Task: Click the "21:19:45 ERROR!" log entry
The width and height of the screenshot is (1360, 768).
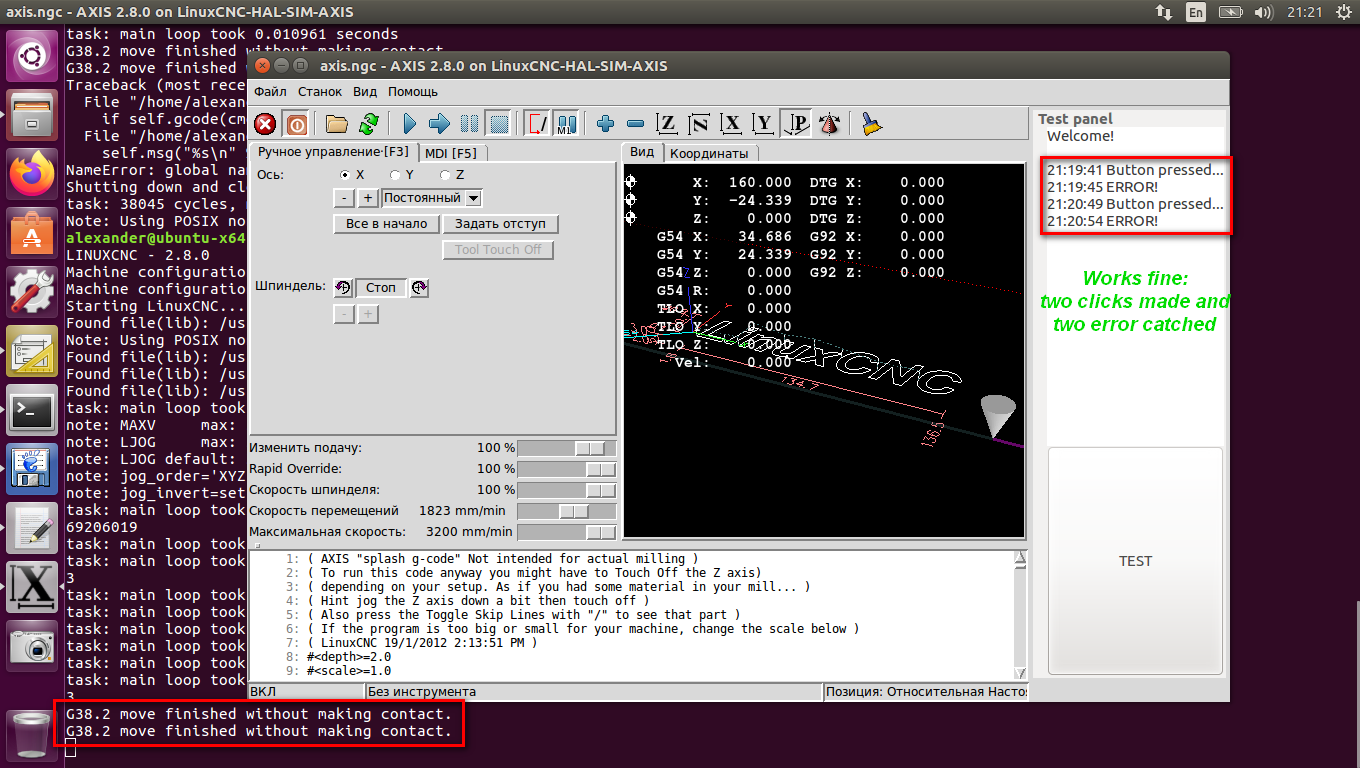Action: (x=1103, y=187)
